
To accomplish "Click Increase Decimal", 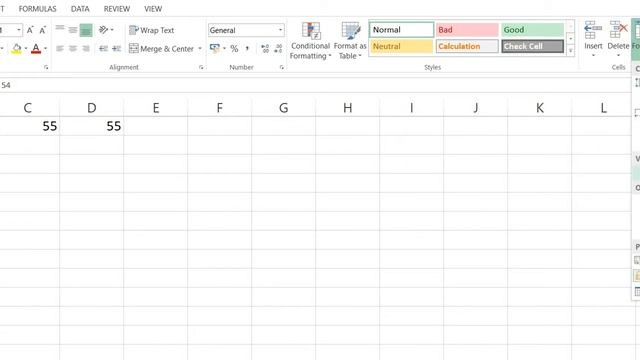I will 265,49.
